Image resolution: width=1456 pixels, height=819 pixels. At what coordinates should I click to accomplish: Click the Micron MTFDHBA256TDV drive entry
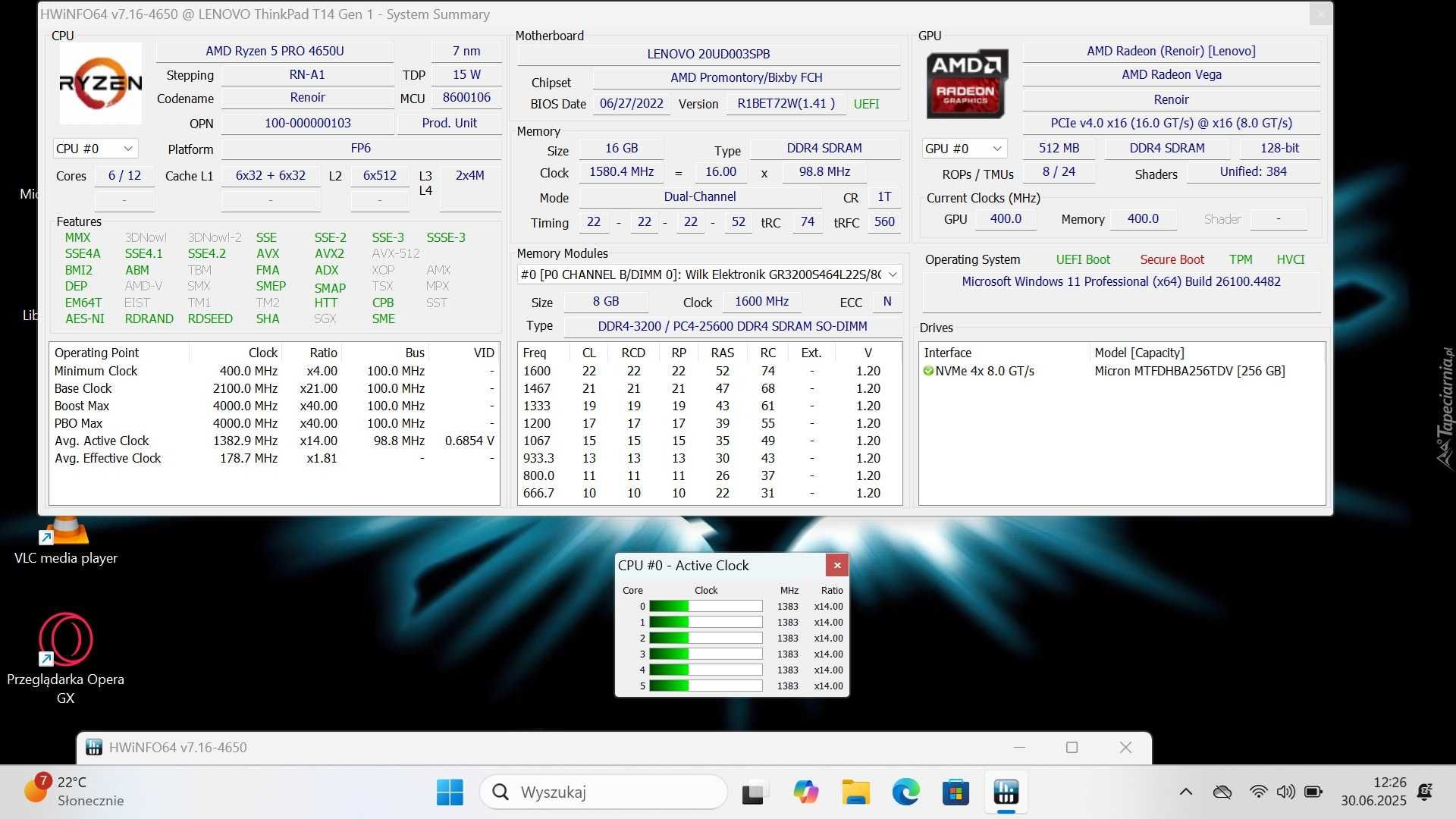1190,371
